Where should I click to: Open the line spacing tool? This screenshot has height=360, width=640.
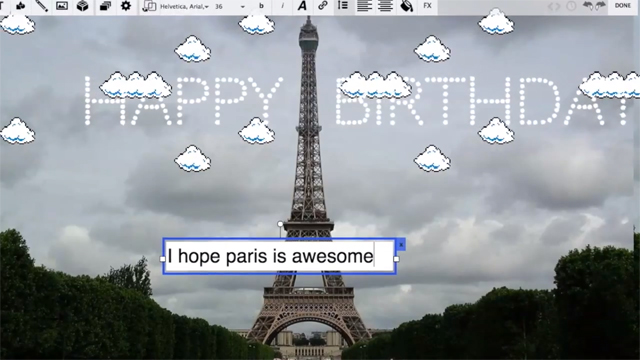pos(343,6)
